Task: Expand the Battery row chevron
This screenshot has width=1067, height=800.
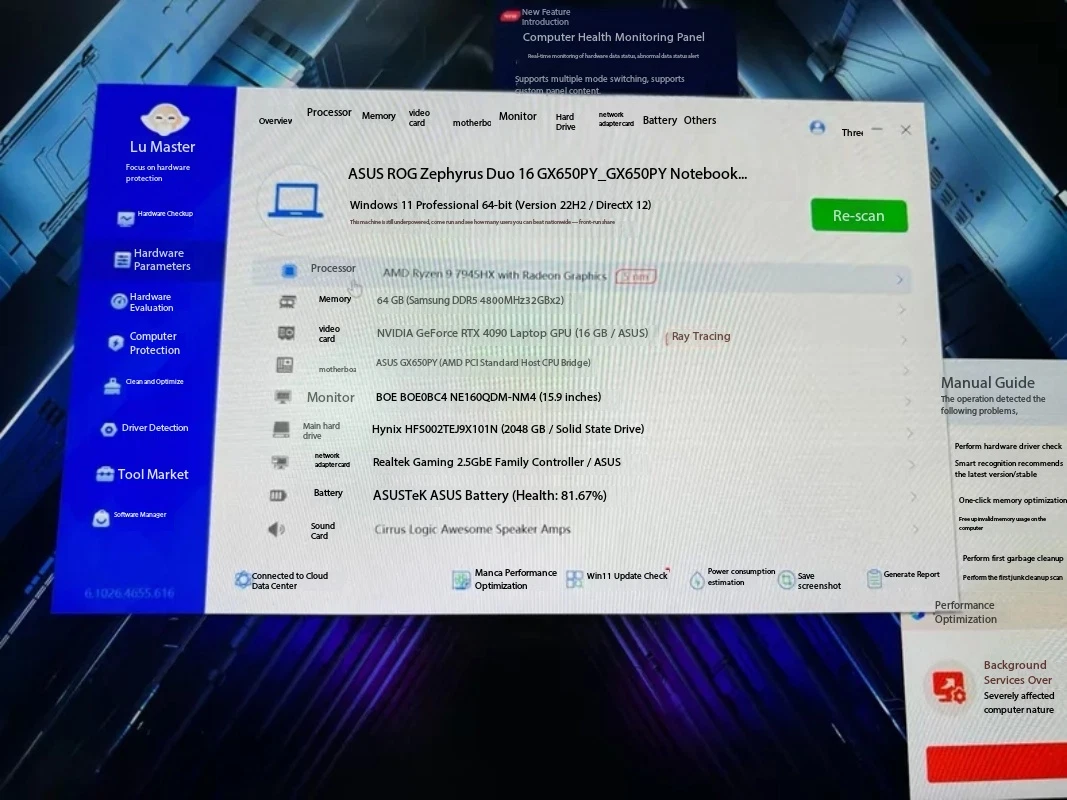Action: [x=914, y=497]
